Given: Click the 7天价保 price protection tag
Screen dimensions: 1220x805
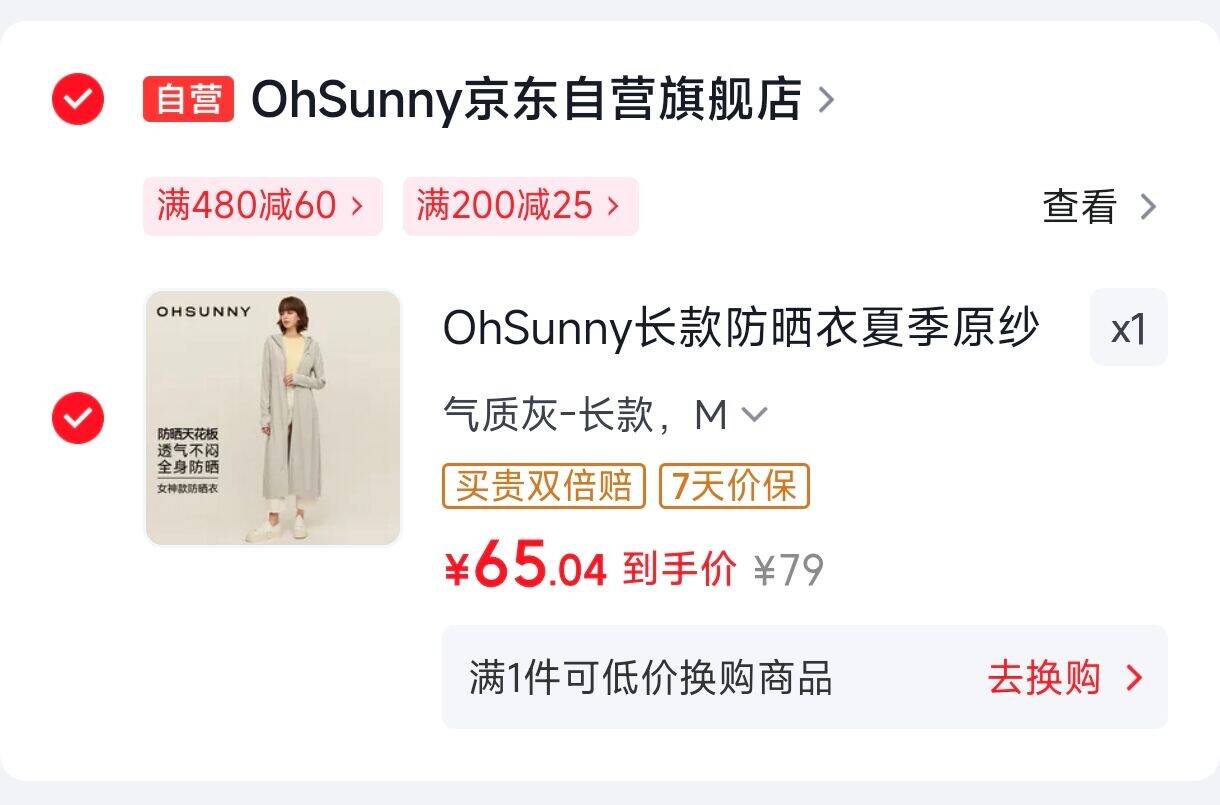Looking at the screenshot, I should [734, 486].
